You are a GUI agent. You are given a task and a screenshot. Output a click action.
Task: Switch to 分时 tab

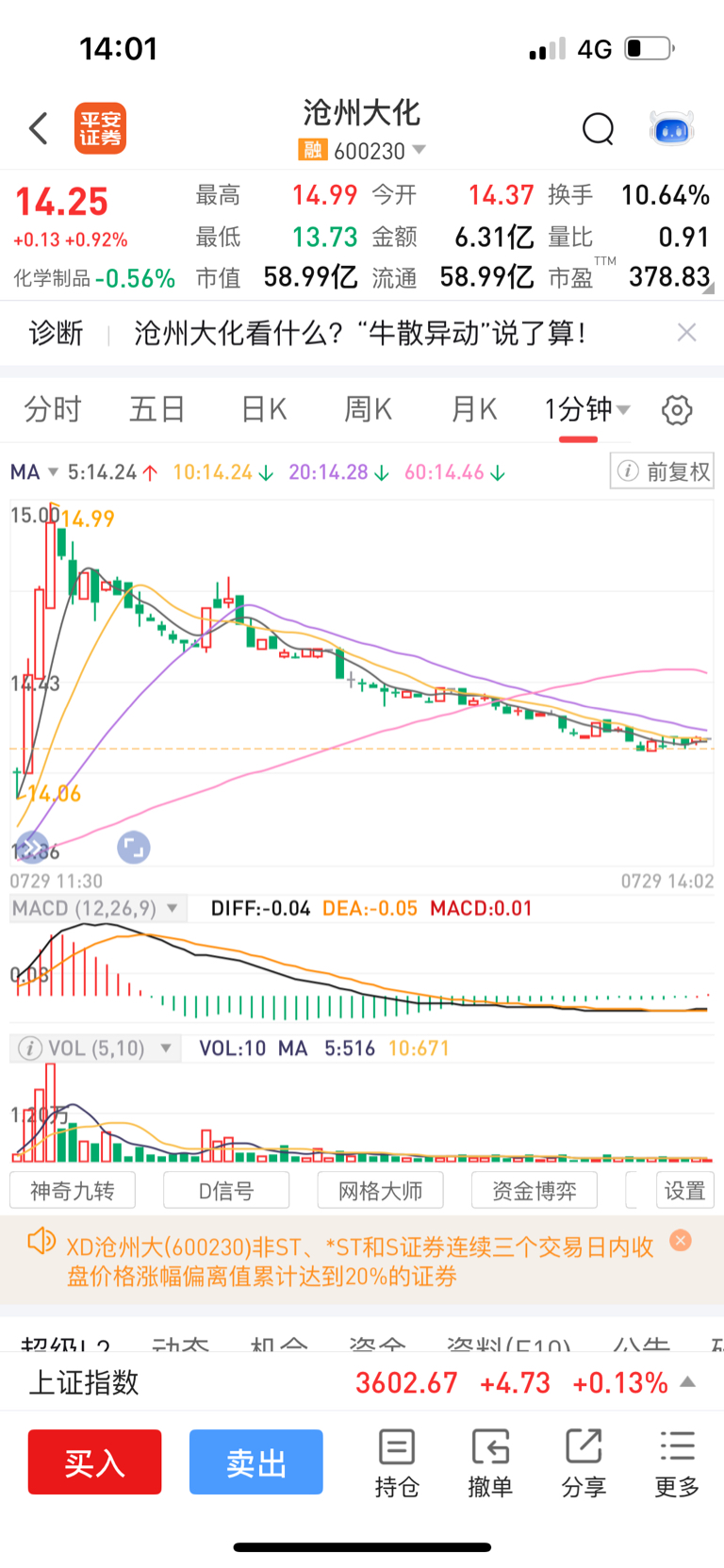click(x=53, y=410)
